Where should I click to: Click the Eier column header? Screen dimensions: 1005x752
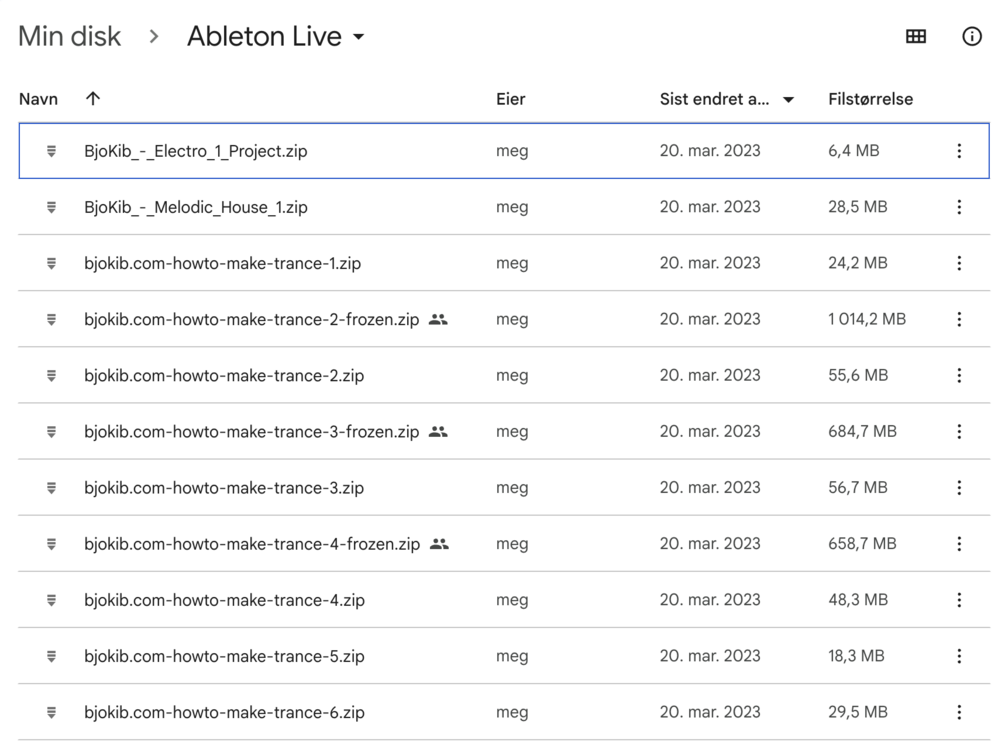(510, 99)
